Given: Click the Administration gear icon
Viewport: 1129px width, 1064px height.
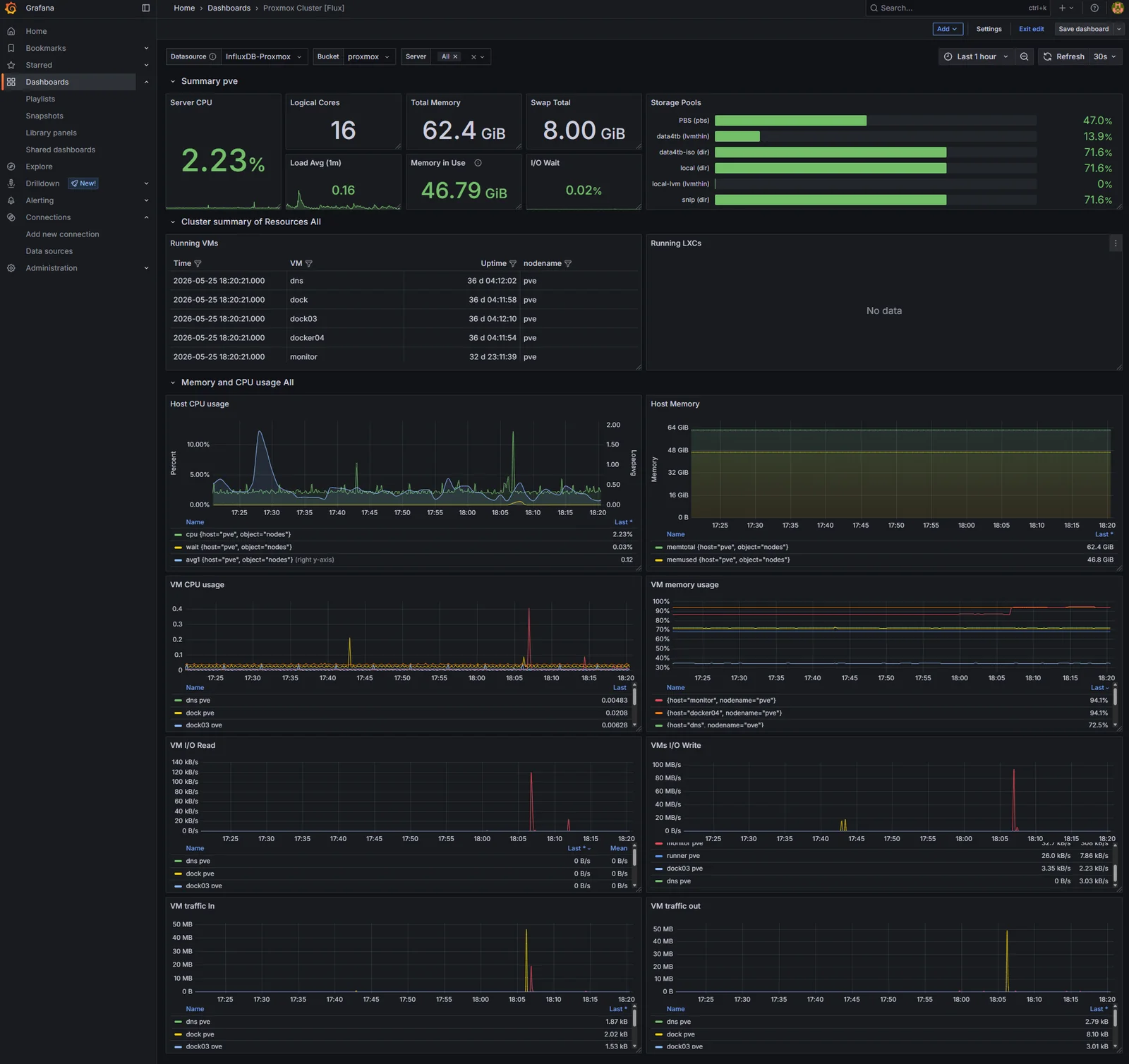Looking at the screenshot, I should pos(11,268).
